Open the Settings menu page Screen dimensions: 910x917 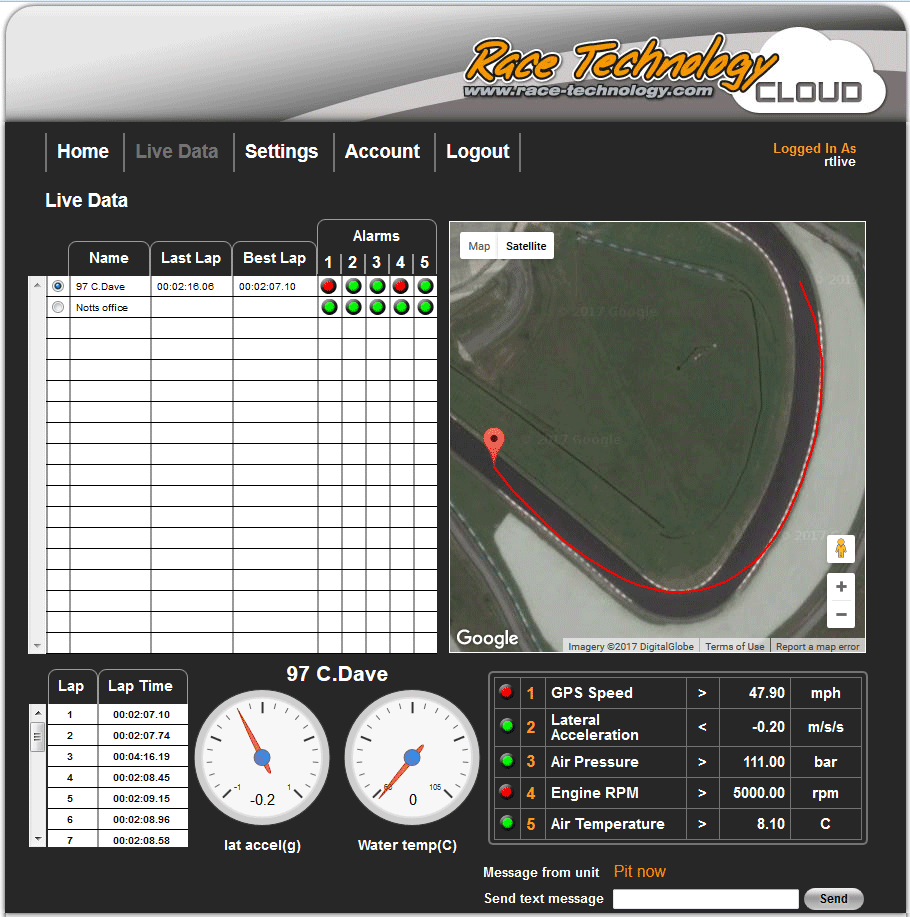coord(281,152)
